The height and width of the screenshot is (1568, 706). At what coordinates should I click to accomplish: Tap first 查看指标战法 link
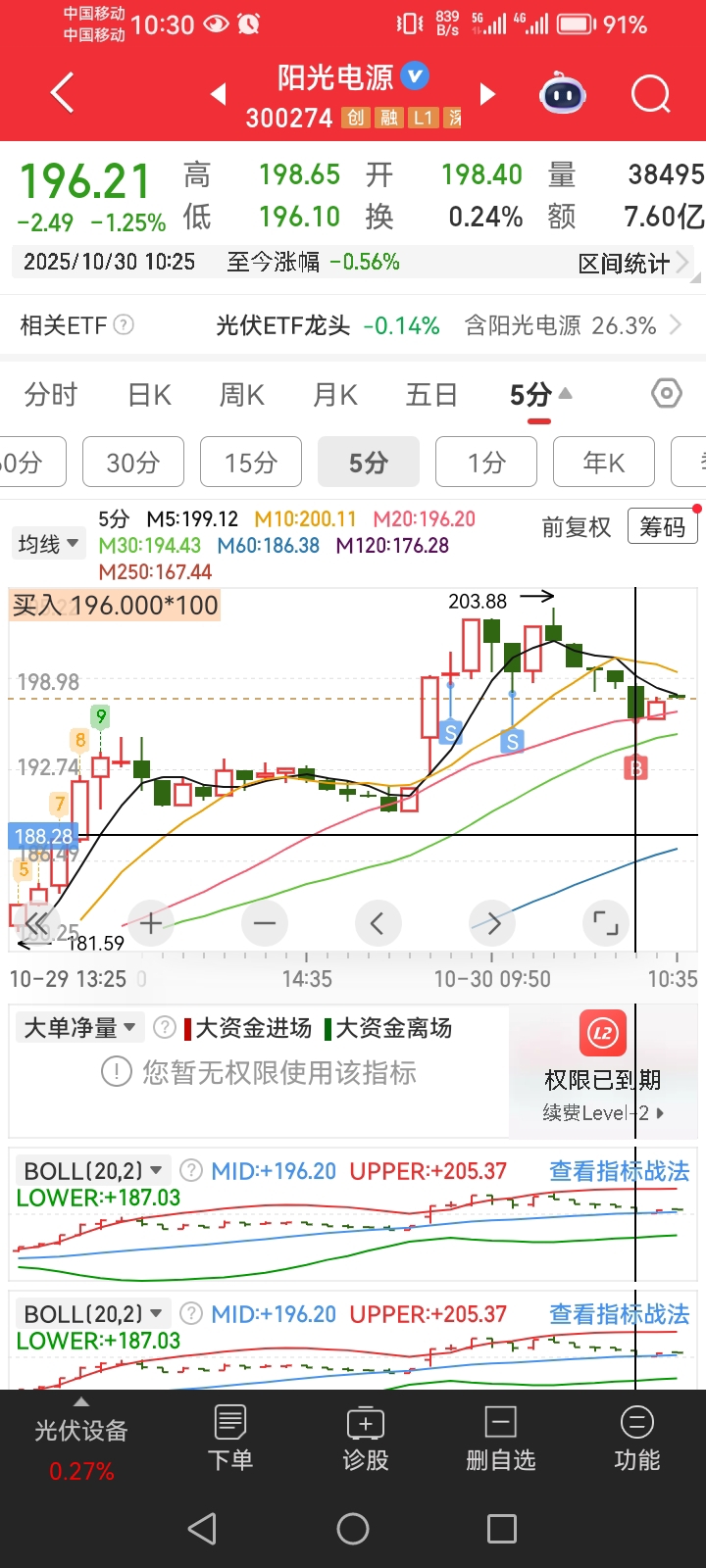[619, 1171]
